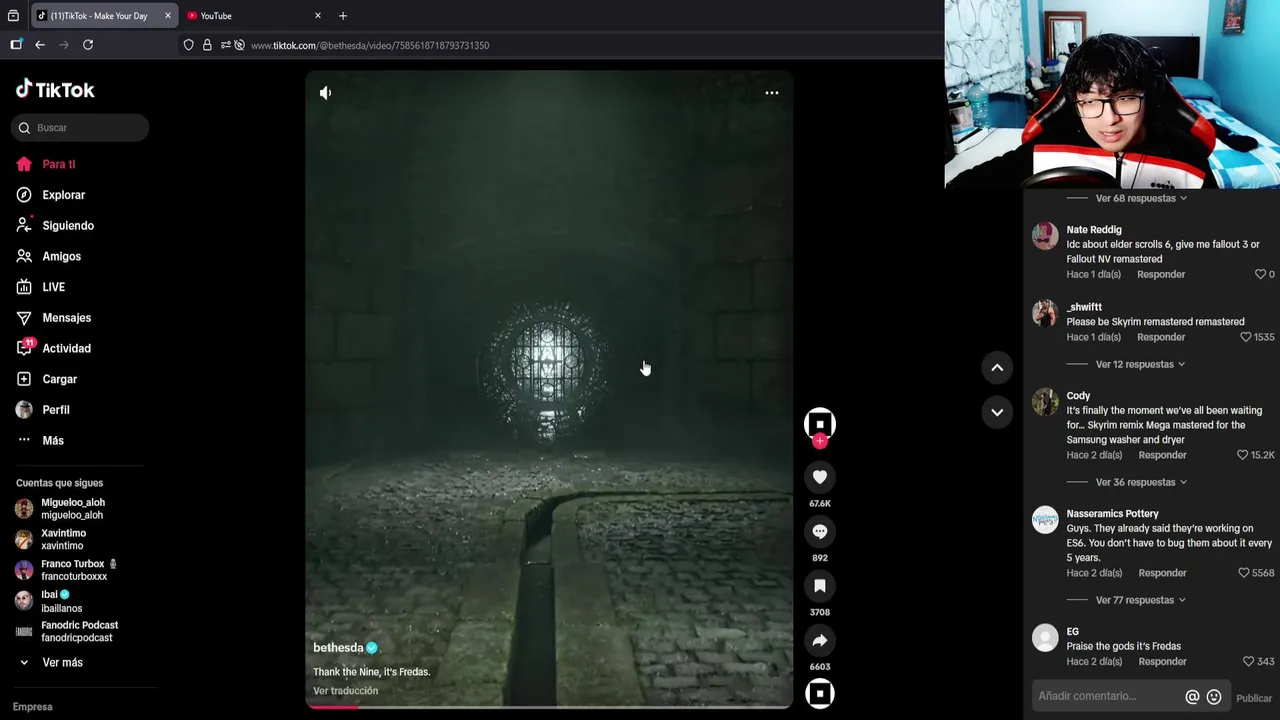Viewport: 1280px width, 720px height.
Task: Reply to Cody's comment
Action: click(1162, 455)
